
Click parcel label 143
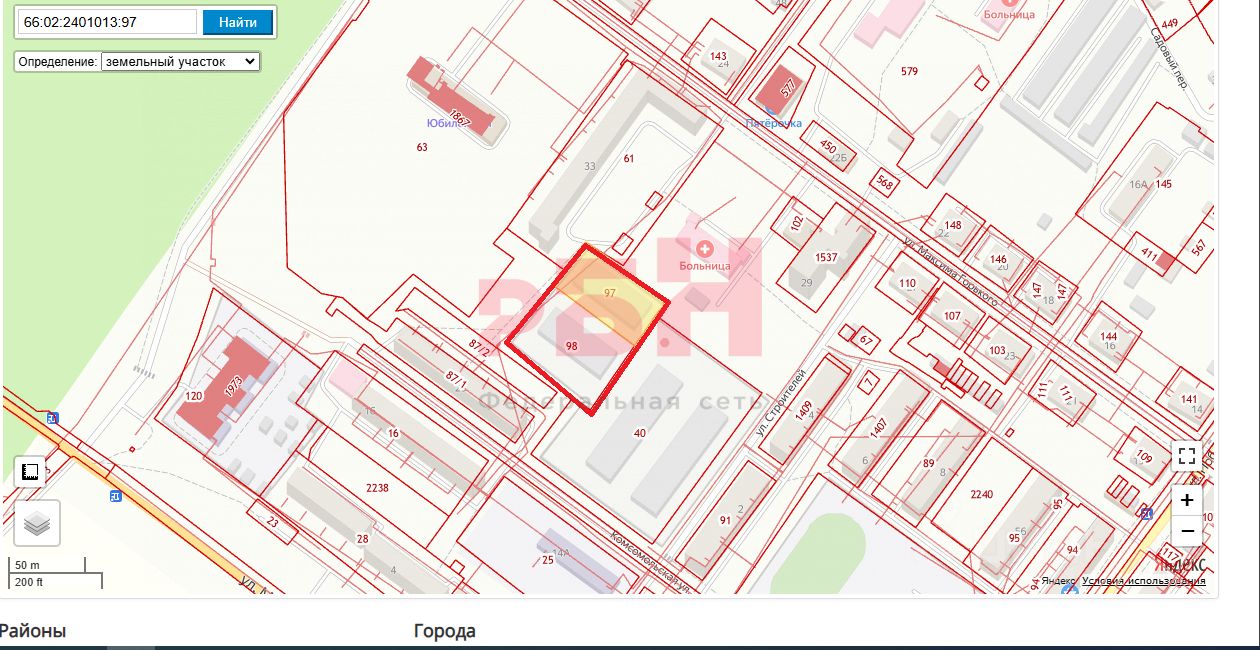click(x=718, y=57)
